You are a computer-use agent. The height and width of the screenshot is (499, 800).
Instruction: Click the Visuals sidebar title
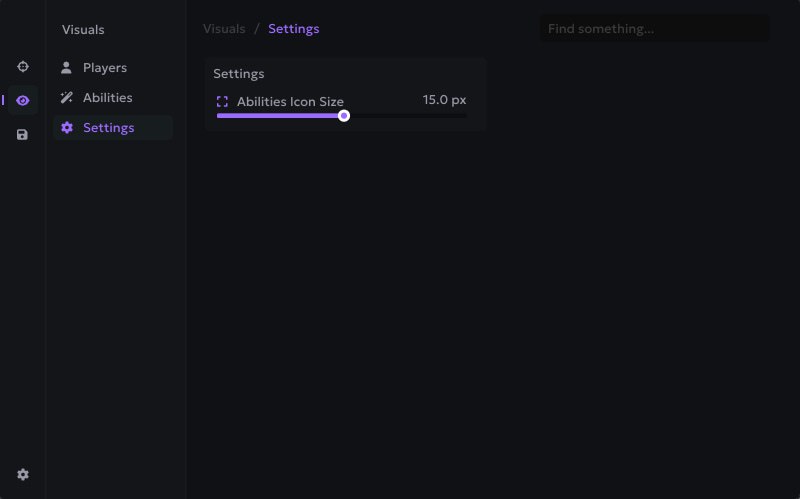pos(83,30)
